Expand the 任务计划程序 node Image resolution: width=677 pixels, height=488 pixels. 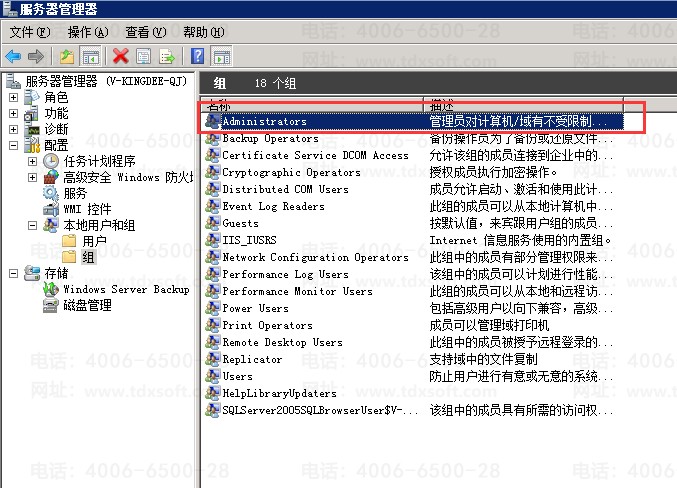32,161
